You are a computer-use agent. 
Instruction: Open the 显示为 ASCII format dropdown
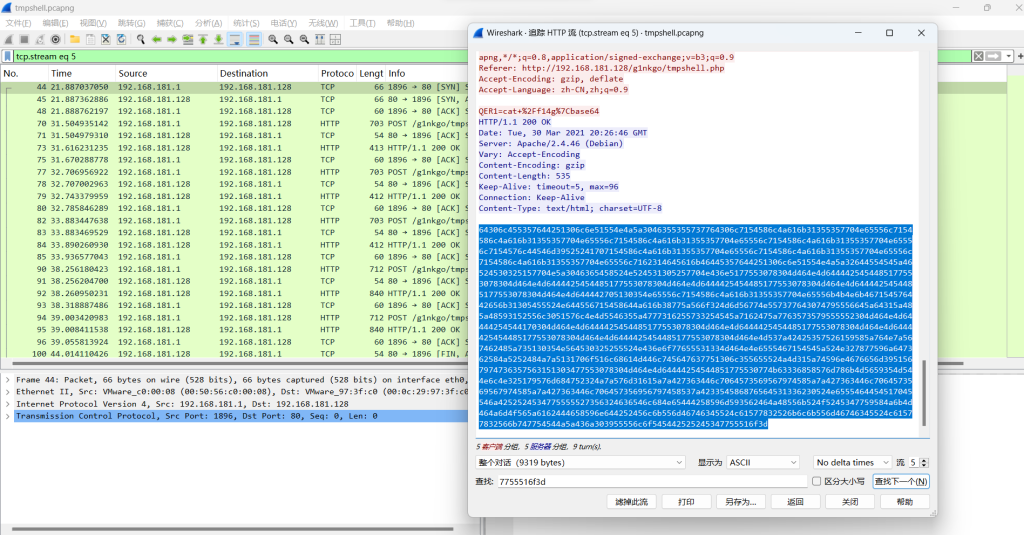[762, 463]
